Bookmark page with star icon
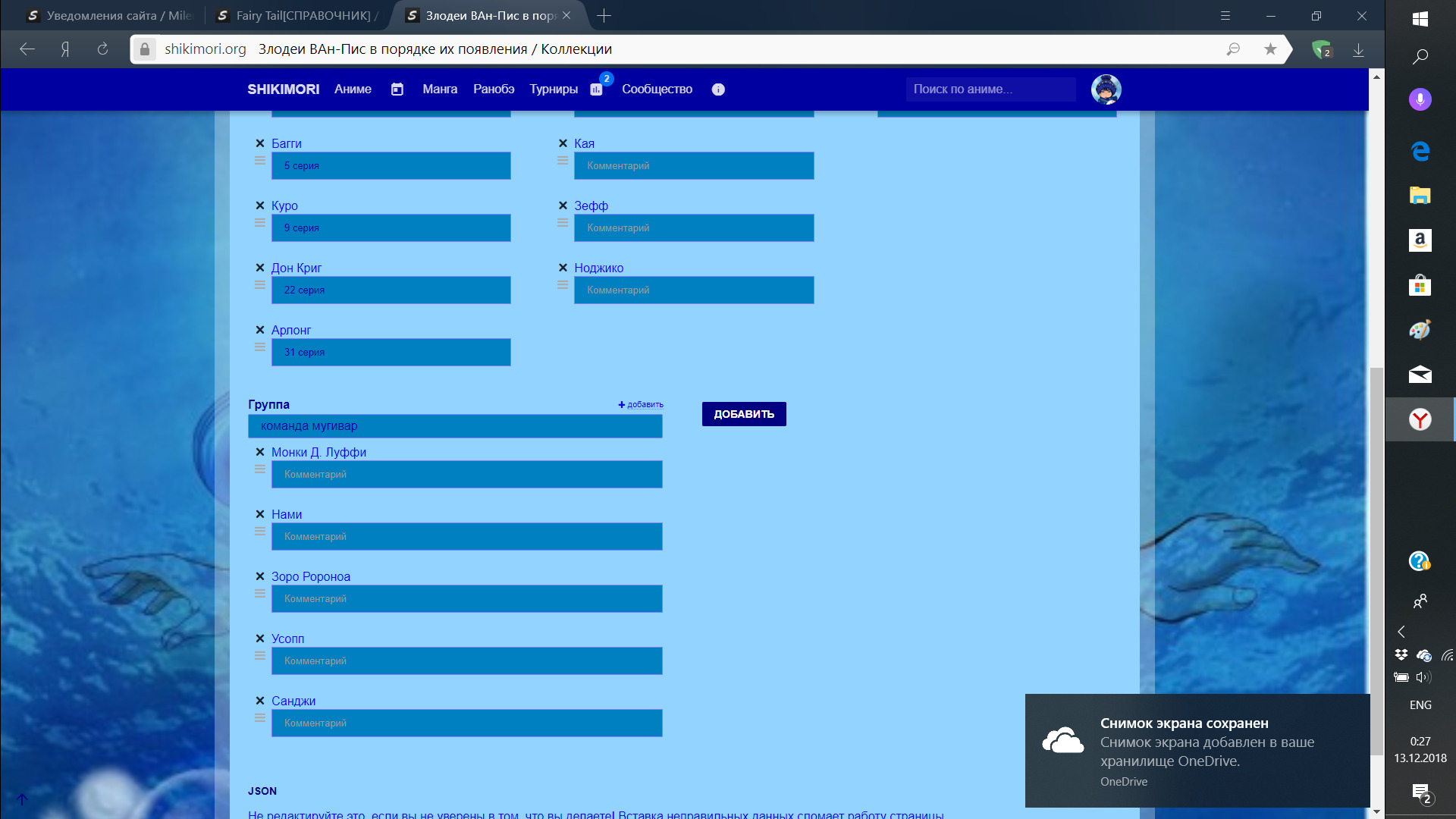1456x819 pixels. [x=1270, y=49]
